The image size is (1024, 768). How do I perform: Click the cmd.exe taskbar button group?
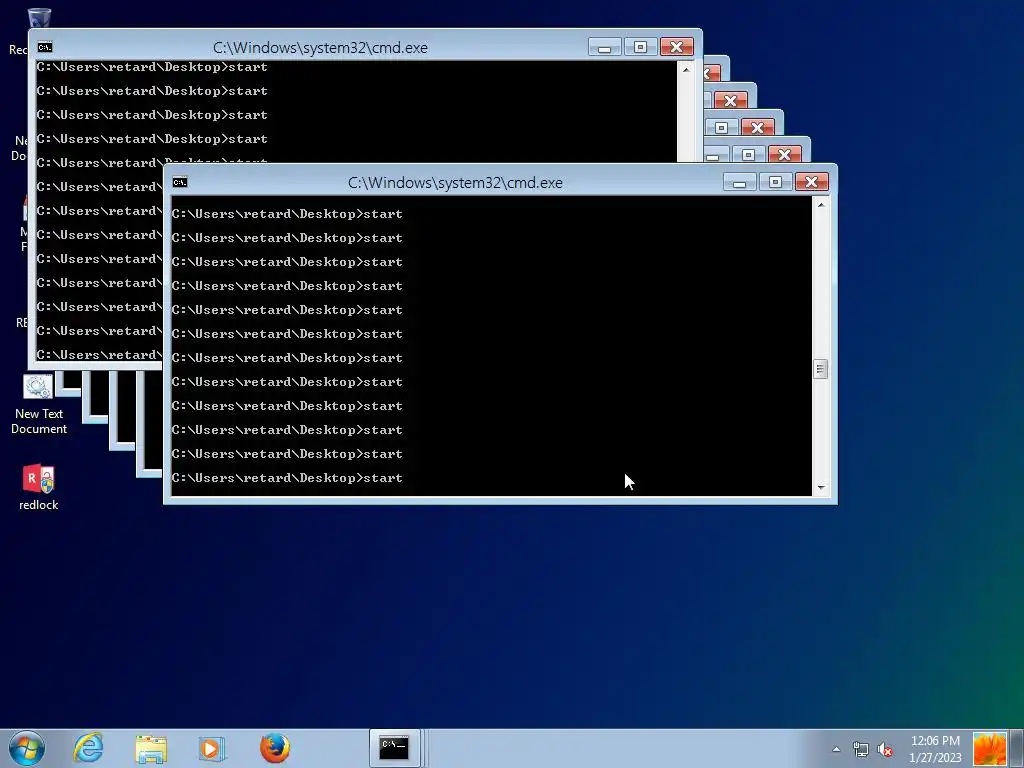(396, 748)
